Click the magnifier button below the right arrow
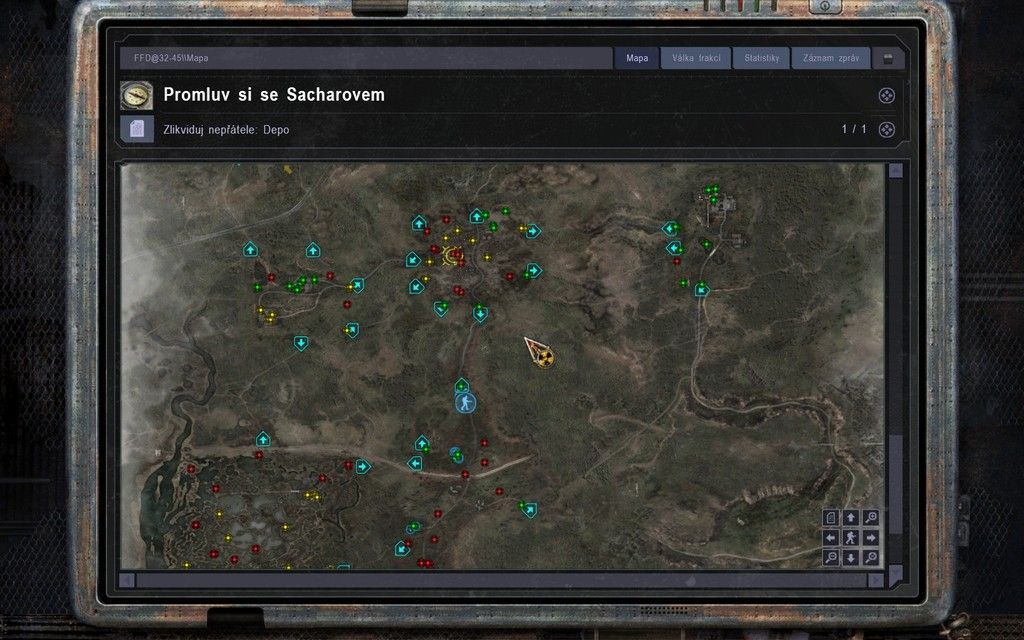This screenshot has height=640, width=1024. tap(871, 558)
